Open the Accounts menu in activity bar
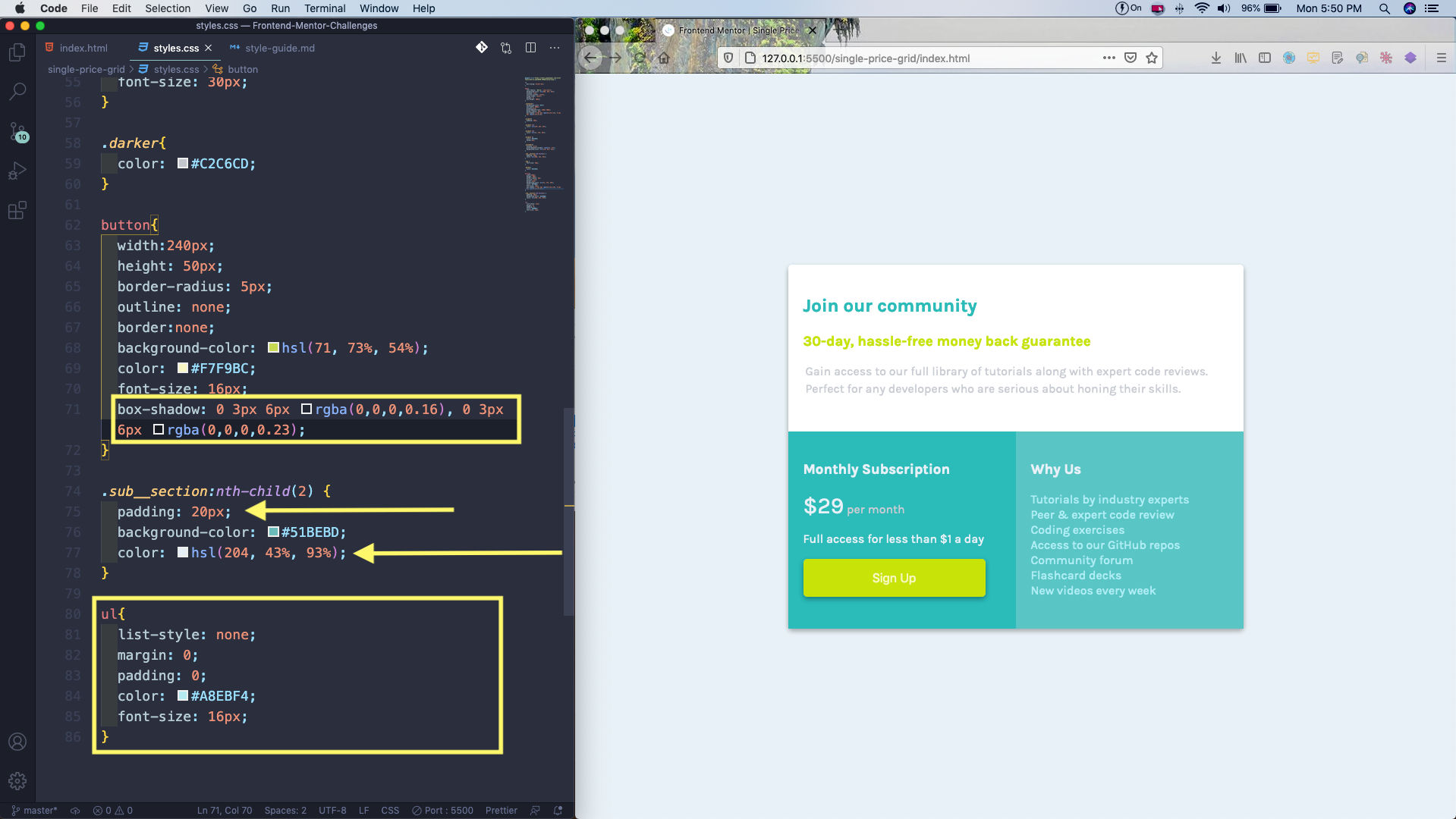Screen dimensions: 1456x819 (x=17, y=742)
